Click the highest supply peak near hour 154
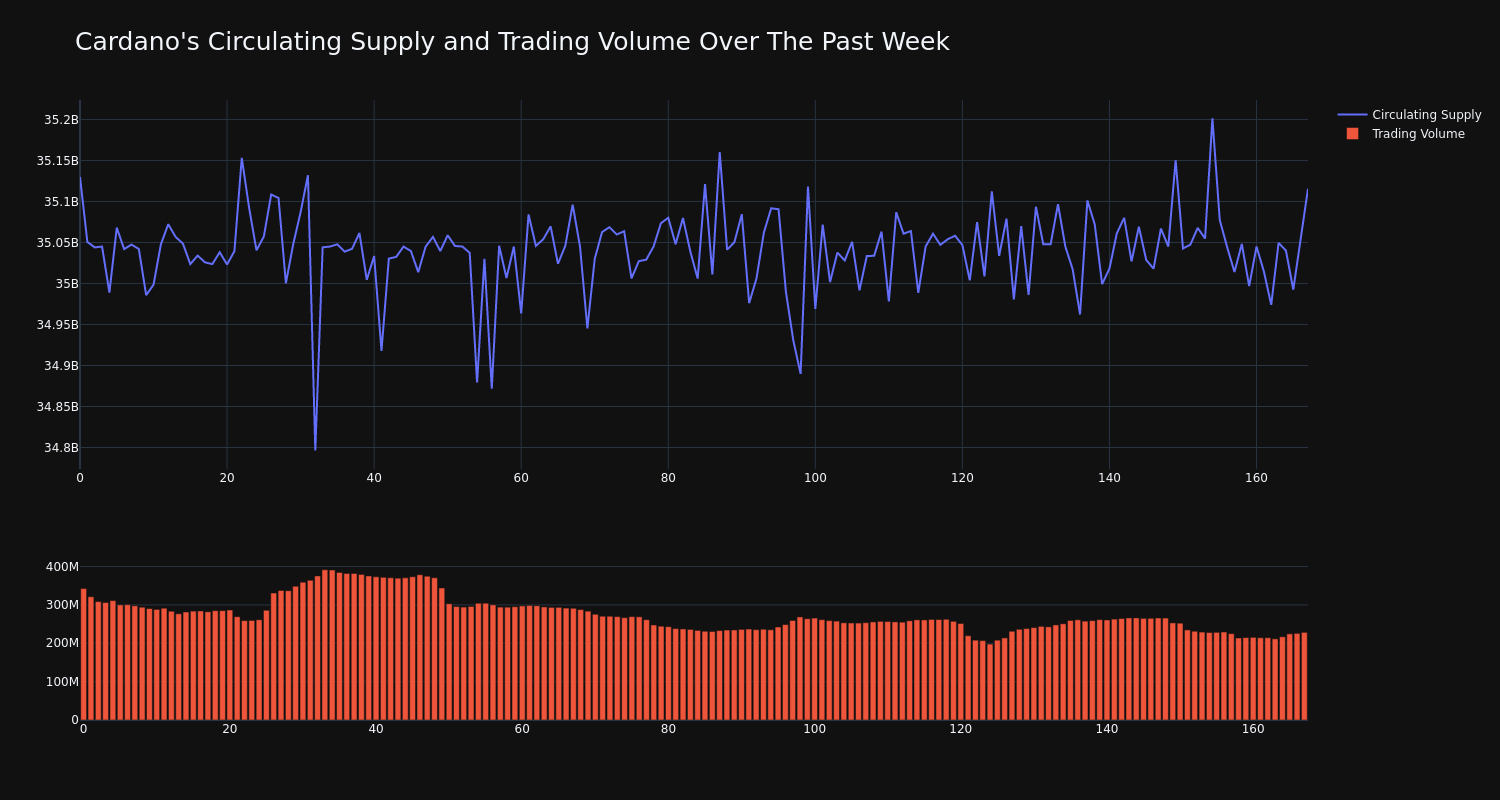The width and height of the screenshot is (1500, 800). pos(1212,120)
